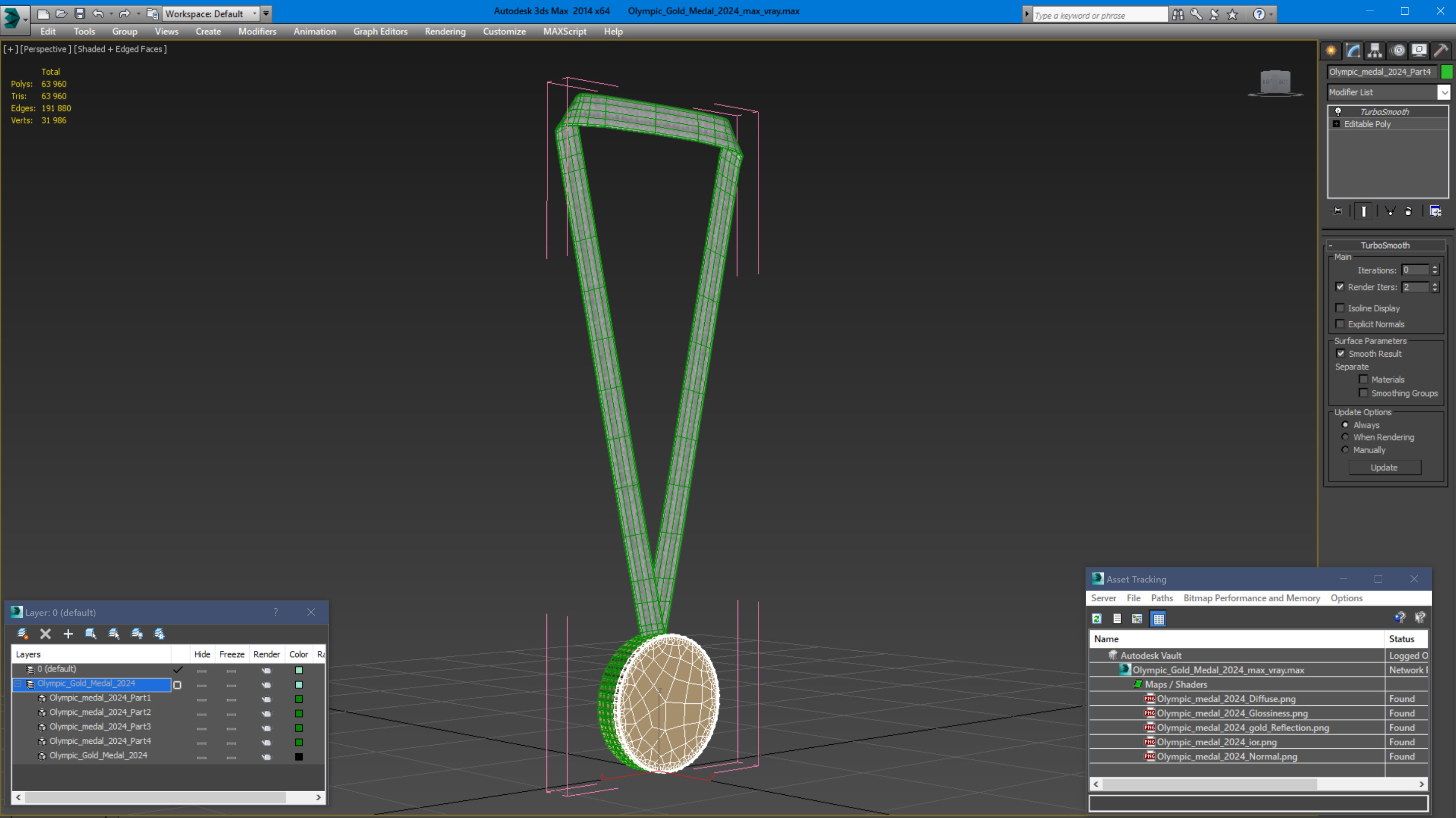Click black color swatch for Olympic_Gold_Medal_2024 object
1456x818 pixels.
[x=299, y=756]
